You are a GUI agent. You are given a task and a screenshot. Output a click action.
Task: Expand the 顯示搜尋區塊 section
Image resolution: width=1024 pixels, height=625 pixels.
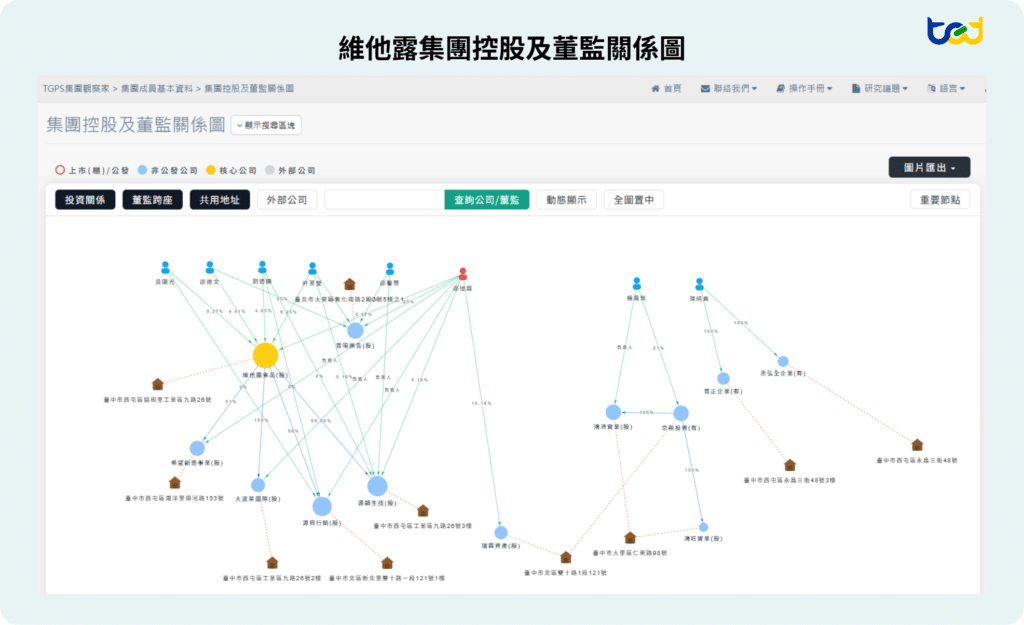266,125
